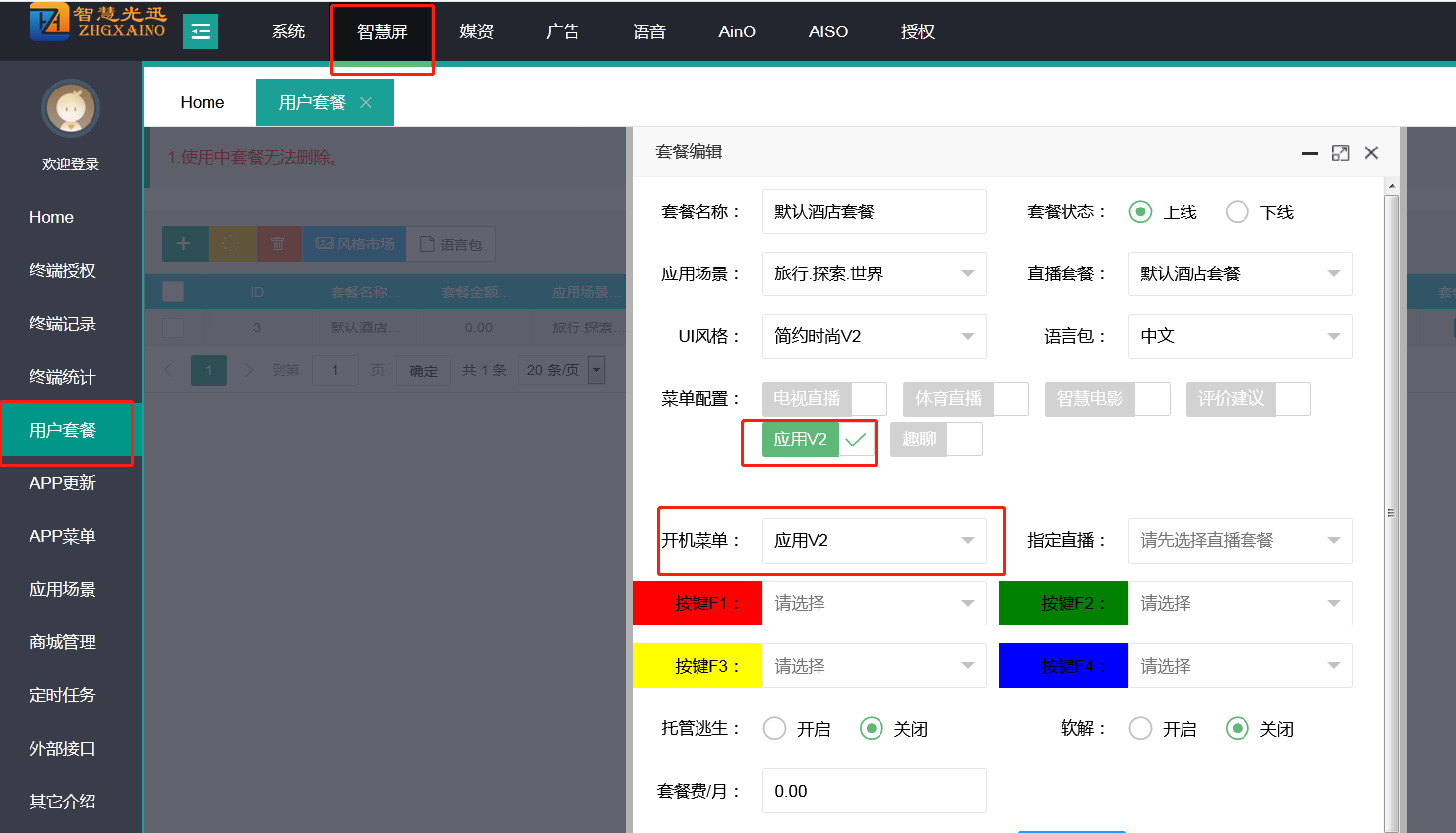The height and width of the screenshot is (833, 1456).
Task: Open the 开机菜单 dropdown
Action: tap(874, 541)
